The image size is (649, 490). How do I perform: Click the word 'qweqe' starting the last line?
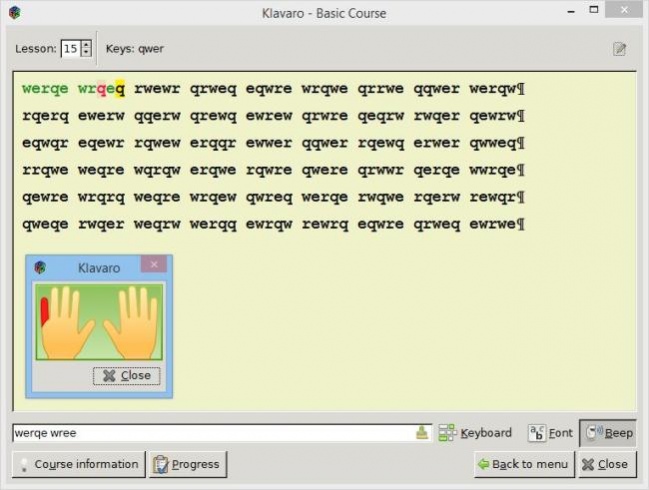[x=45, y=224]
